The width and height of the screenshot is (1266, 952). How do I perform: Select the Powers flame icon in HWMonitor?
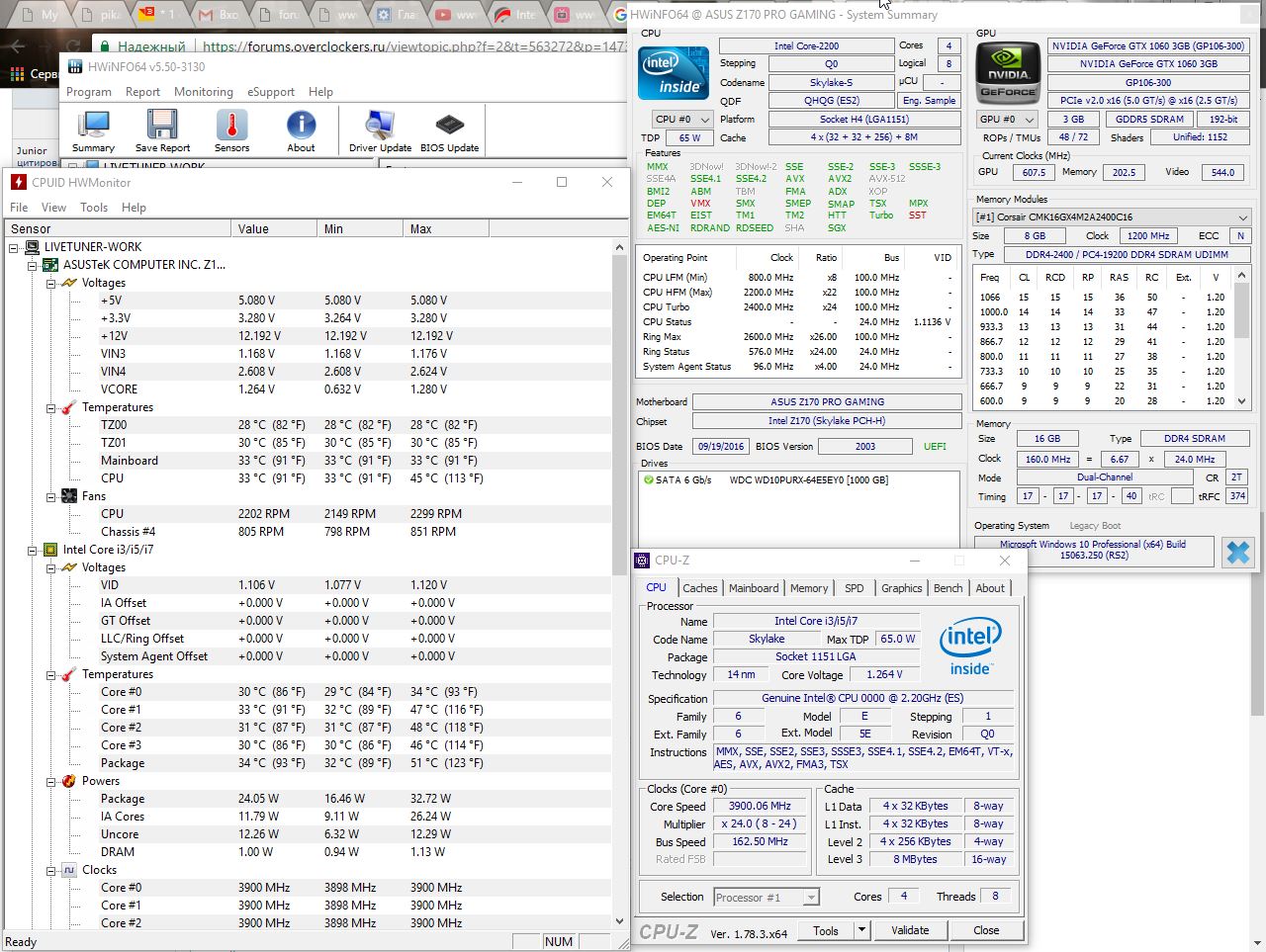point(68,781)
